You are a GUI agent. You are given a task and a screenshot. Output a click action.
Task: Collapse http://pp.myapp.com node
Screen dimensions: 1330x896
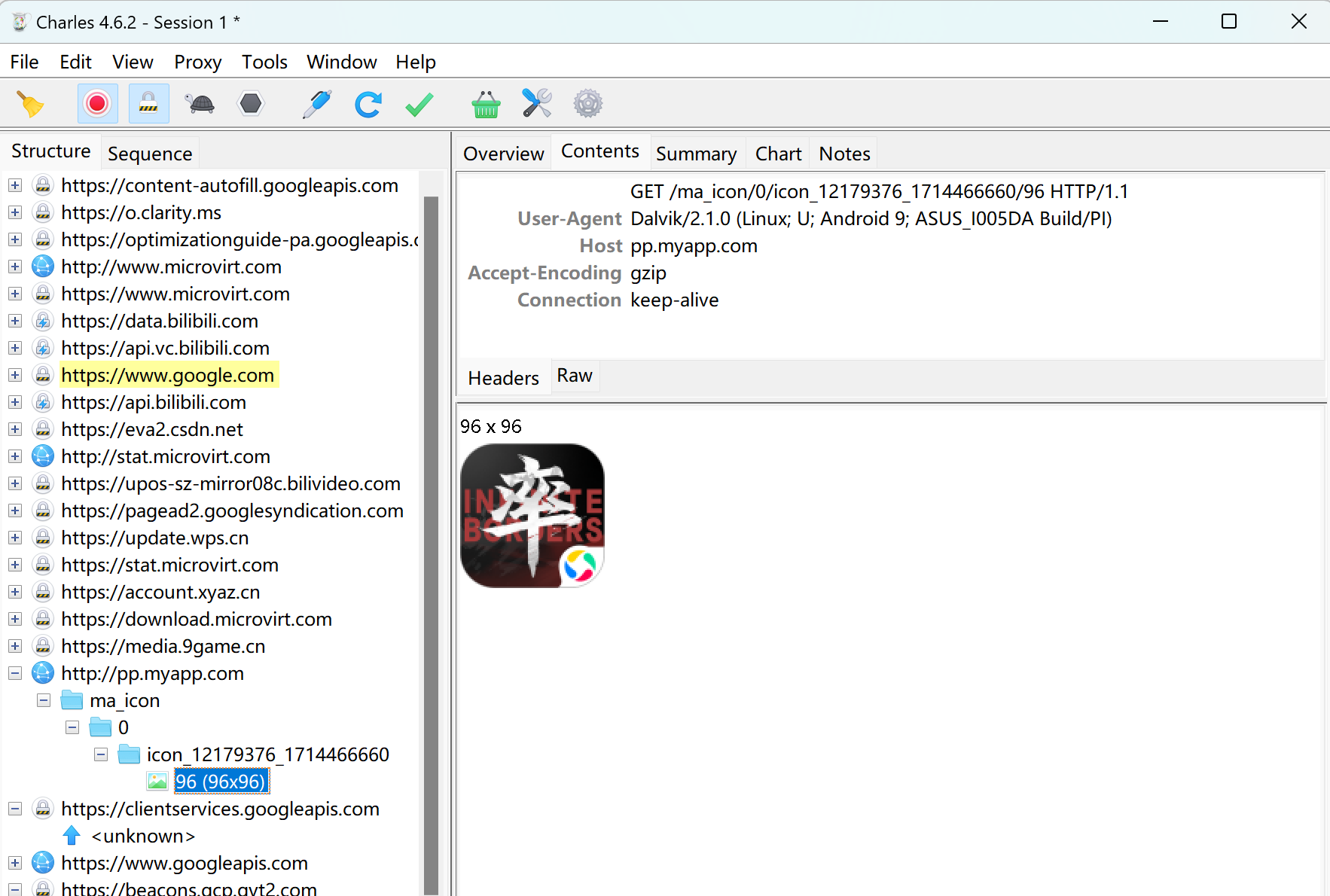[x=15, y=673]
